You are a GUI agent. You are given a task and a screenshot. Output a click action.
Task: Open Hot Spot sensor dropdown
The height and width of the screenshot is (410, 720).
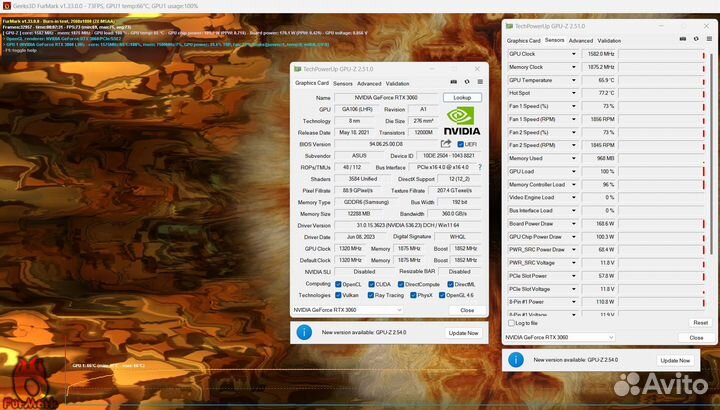pyautogui.click(x=574, y=93)
